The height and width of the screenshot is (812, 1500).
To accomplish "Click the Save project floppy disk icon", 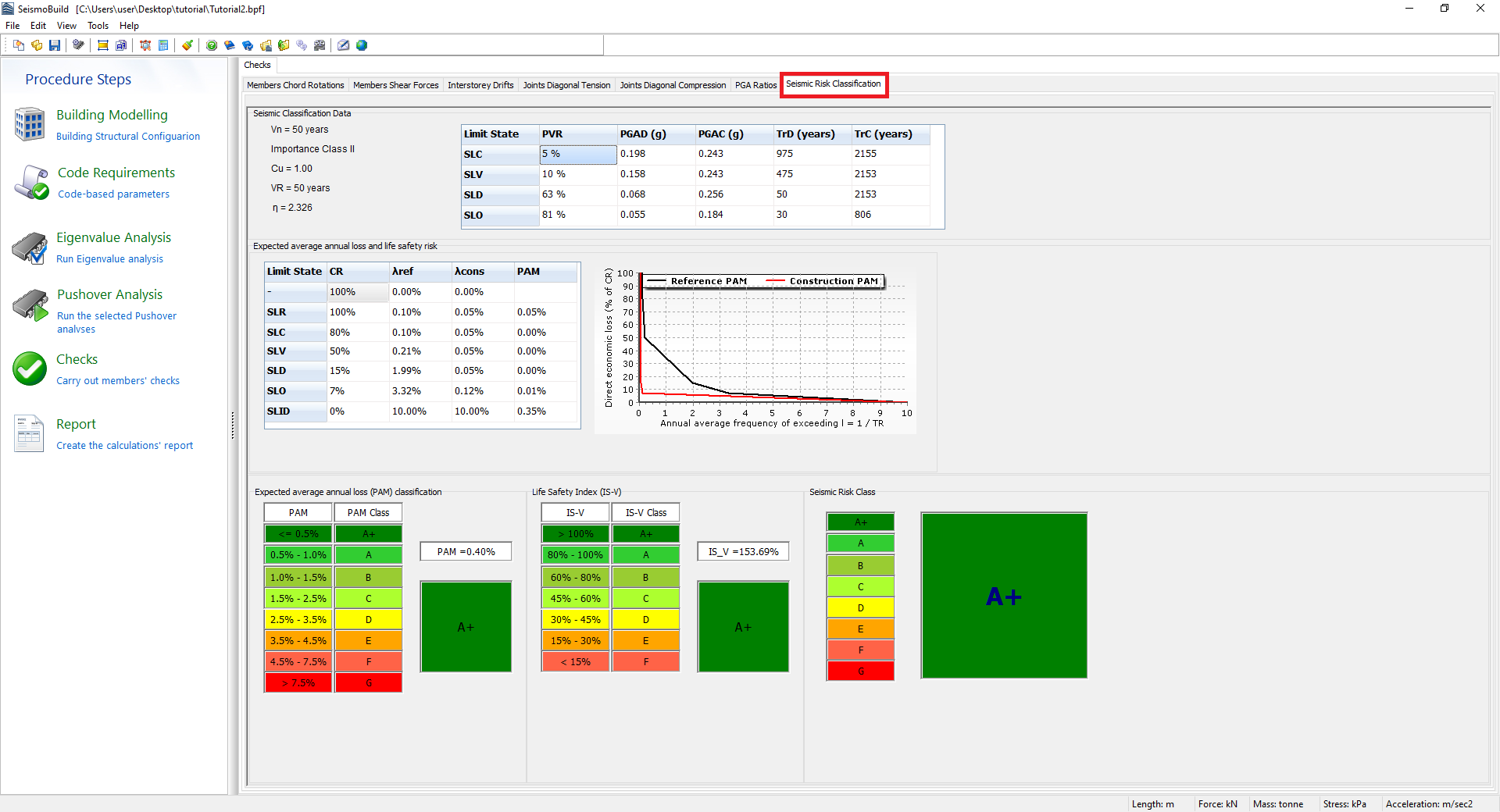I will click(55, 45).
